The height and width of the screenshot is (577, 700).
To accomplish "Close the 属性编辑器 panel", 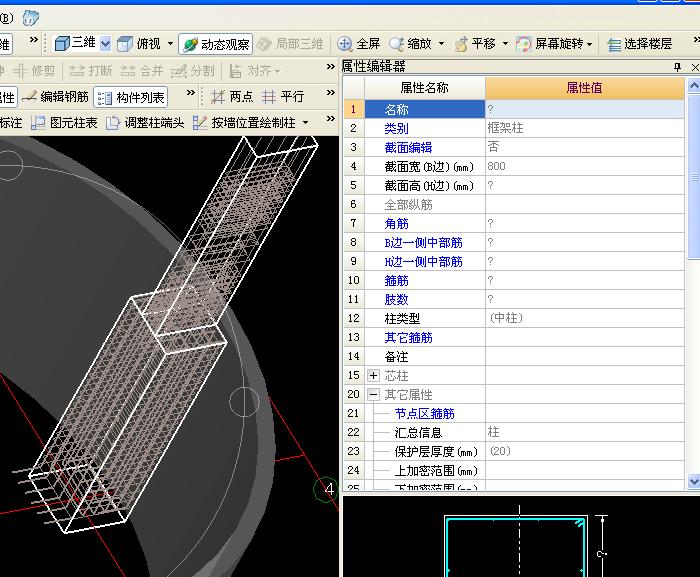I will [x=695, y=67].
